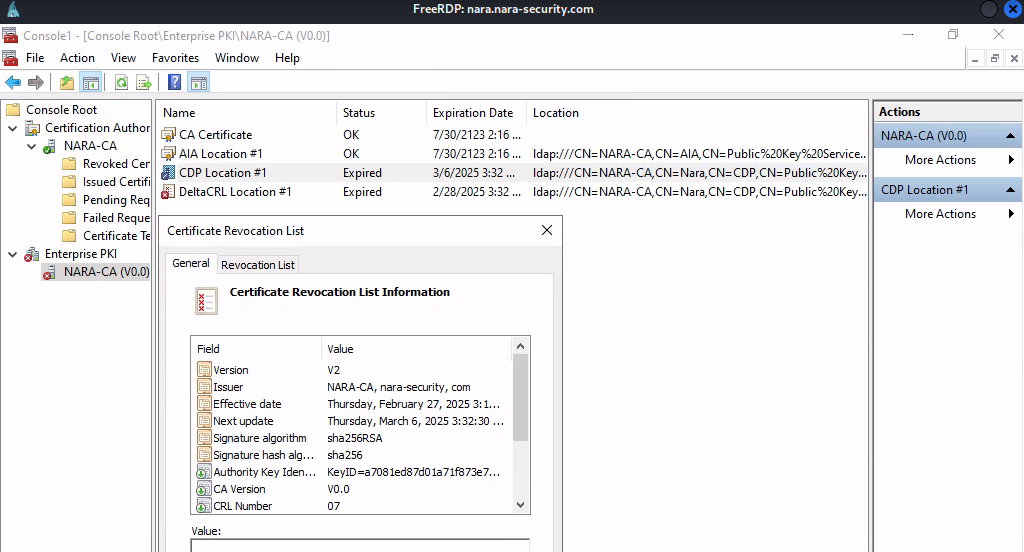The image size is (1024, 552).
Task: Click the Export List toolbar icon
Action: coord(144,82)
